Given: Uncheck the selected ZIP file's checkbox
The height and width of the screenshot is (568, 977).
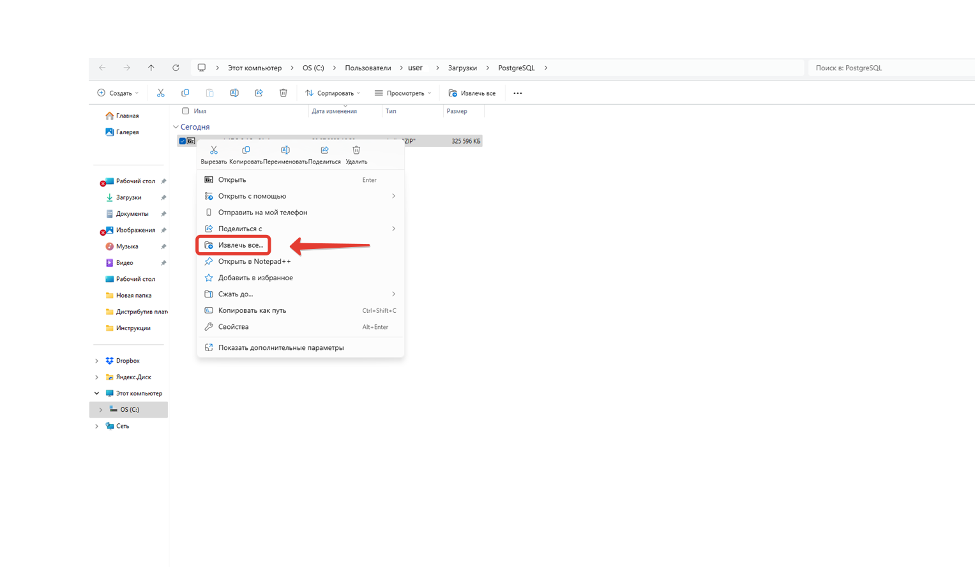Looking at the screenshot, I should [182, 141].
